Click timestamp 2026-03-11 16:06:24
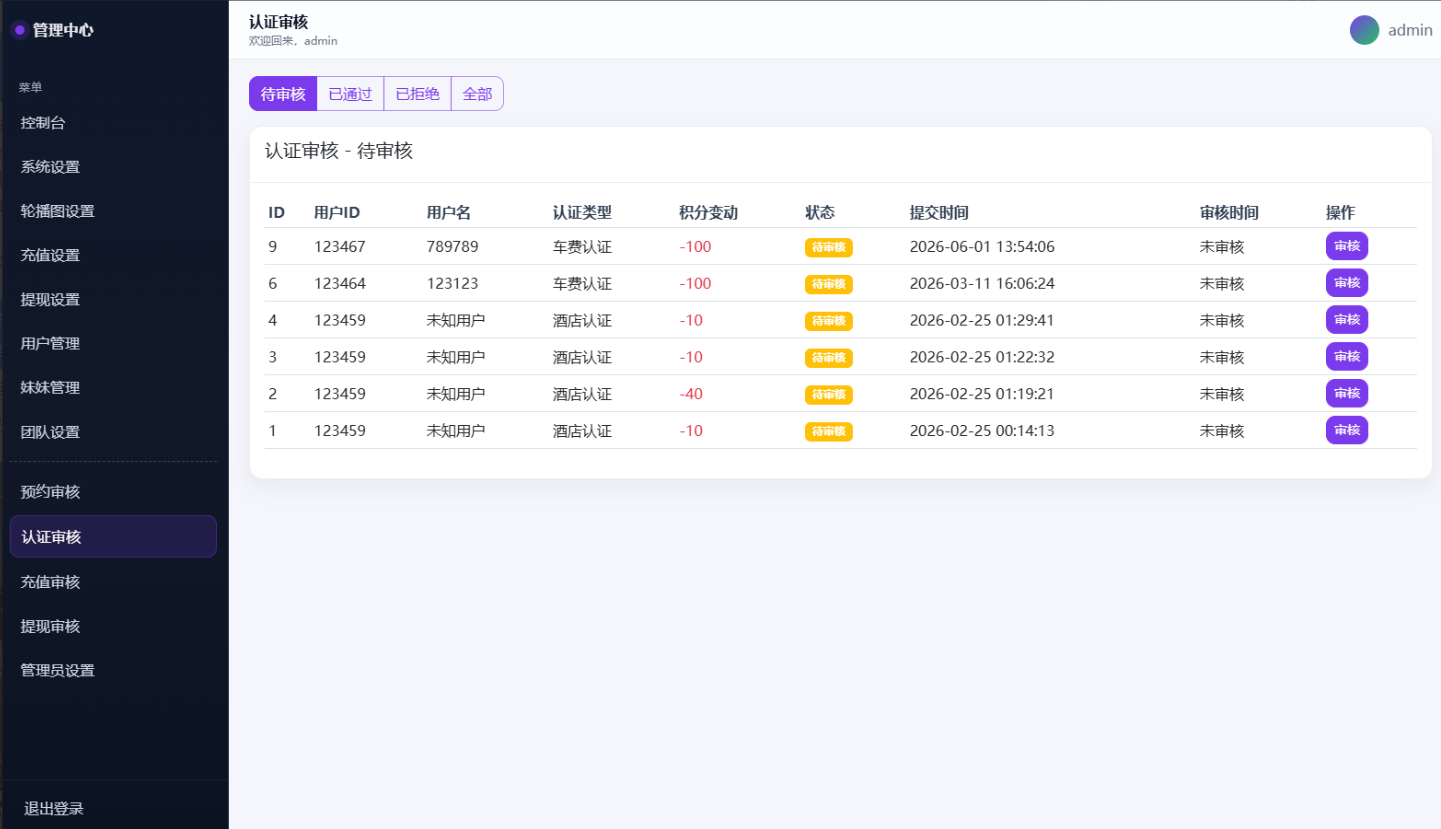 (982, 284)
